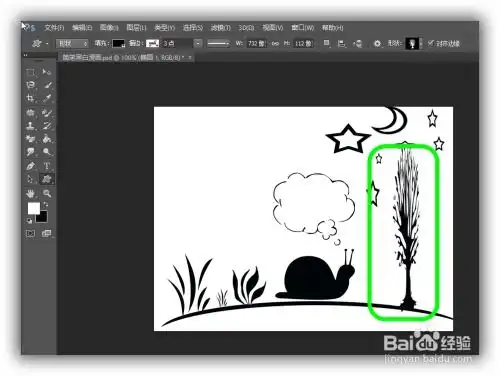Open the 滤镜(T) menu
This screenshot has width=500, height=376.
220,28
